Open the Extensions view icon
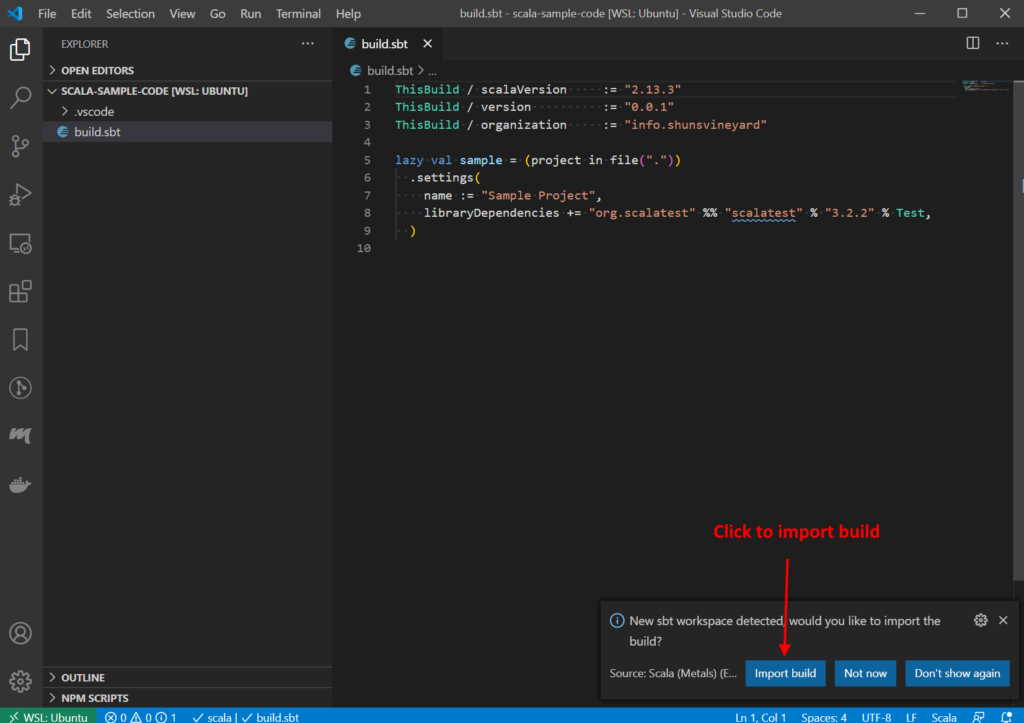 coord(20,291)
